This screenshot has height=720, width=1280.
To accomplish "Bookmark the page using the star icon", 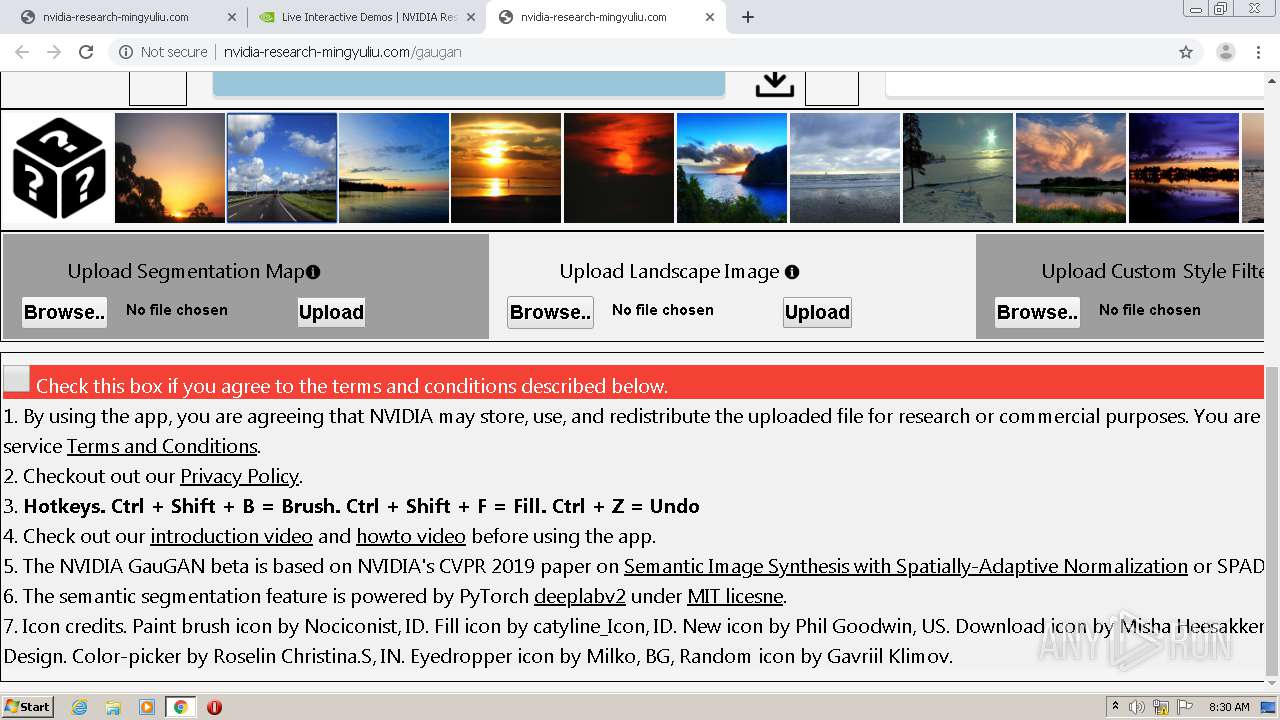I will [1186, 52].
